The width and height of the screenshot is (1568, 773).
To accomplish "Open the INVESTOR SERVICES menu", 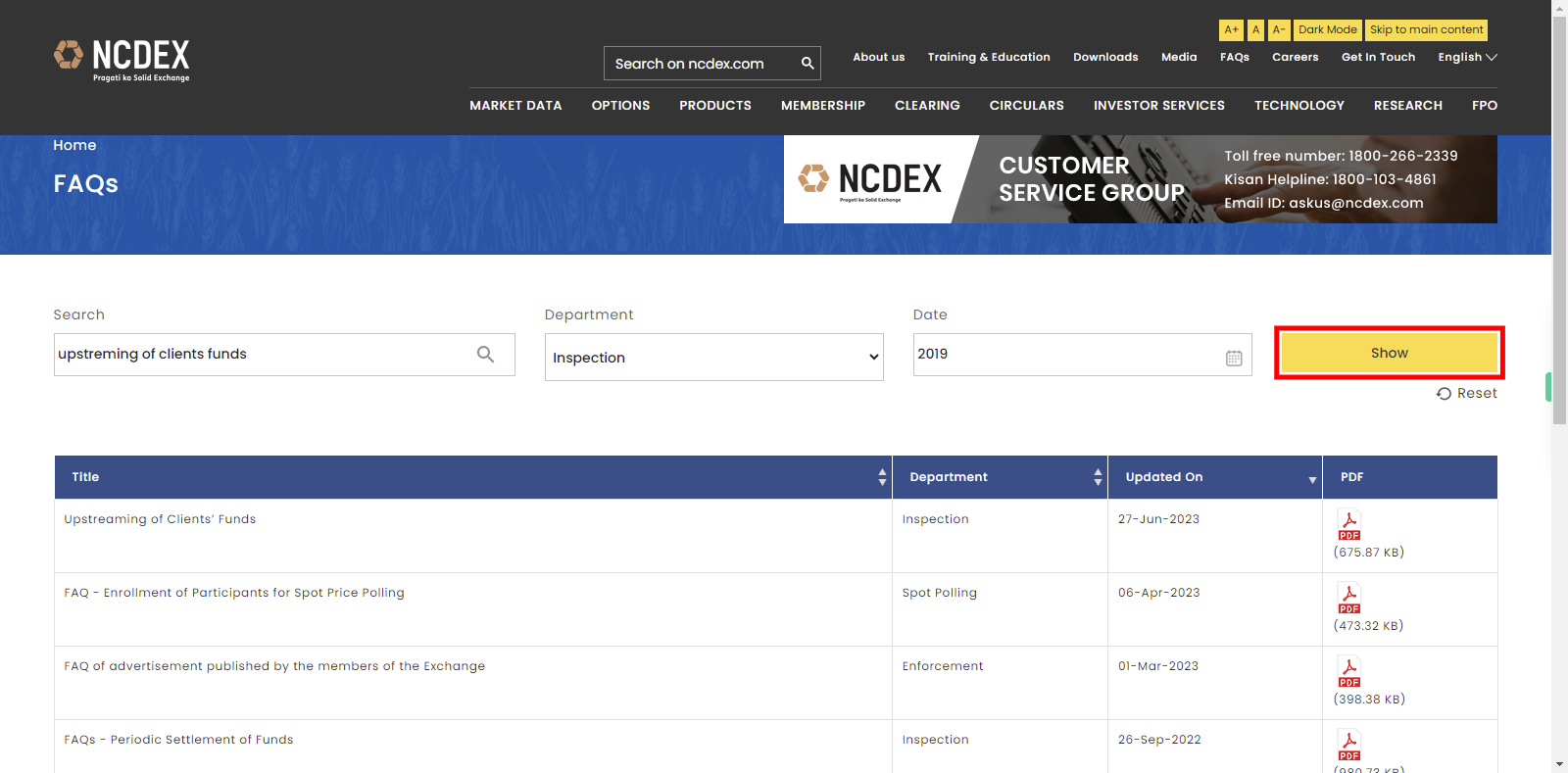I will [x=1159, y=106].
